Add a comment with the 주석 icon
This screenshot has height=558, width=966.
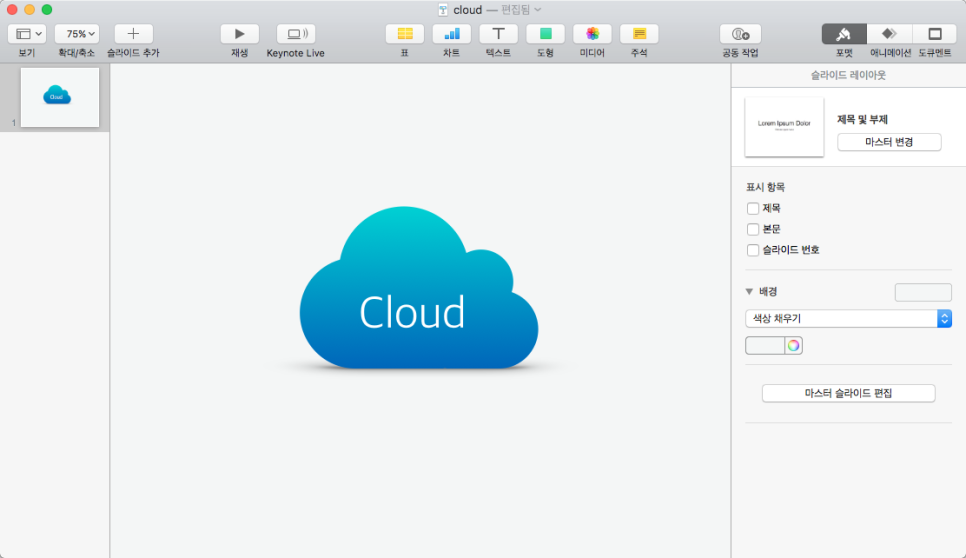(x=639, y=34)
